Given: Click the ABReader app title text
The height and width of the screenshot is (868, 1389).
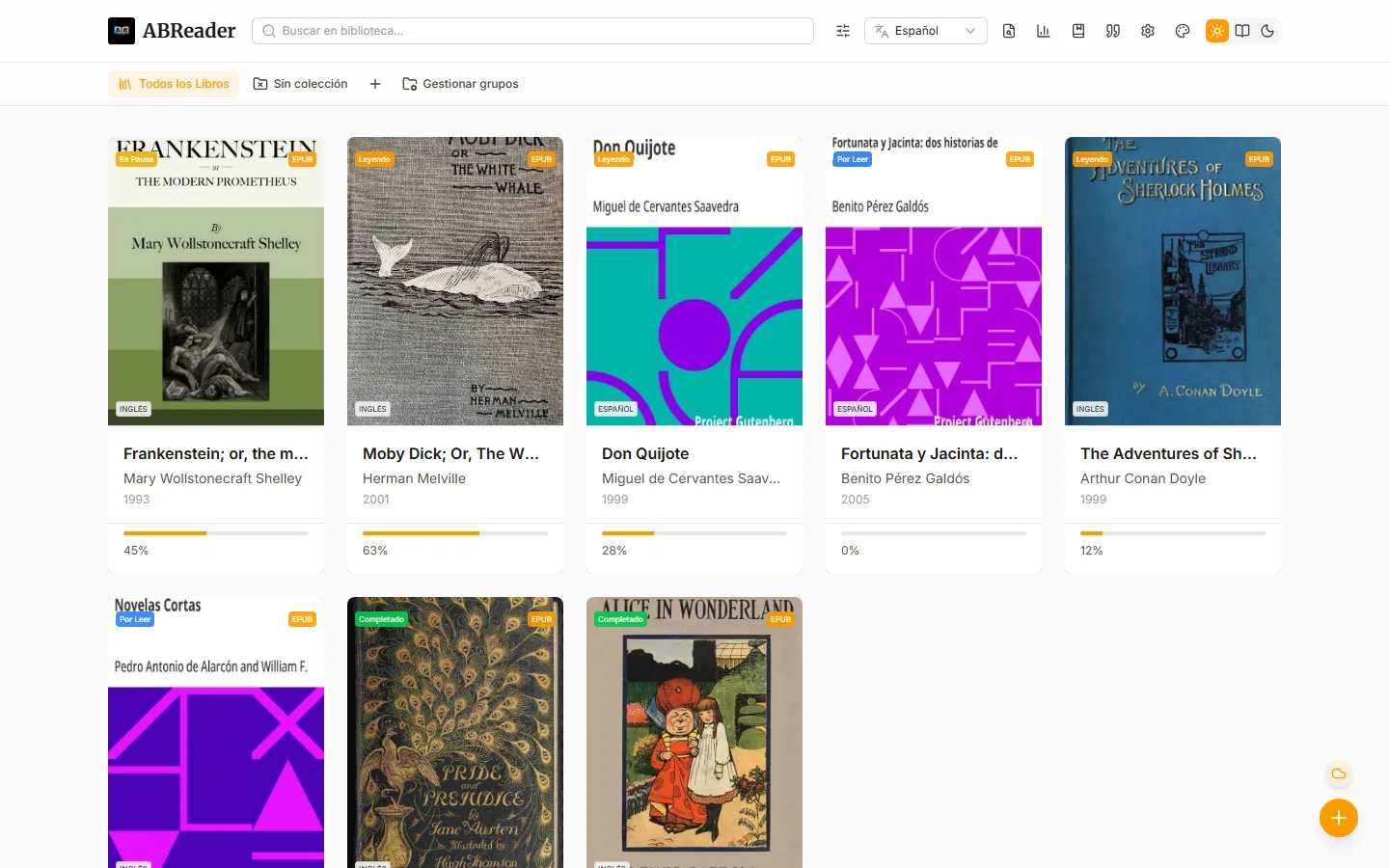Looking at the screenshot, I should tap(189, 31).
